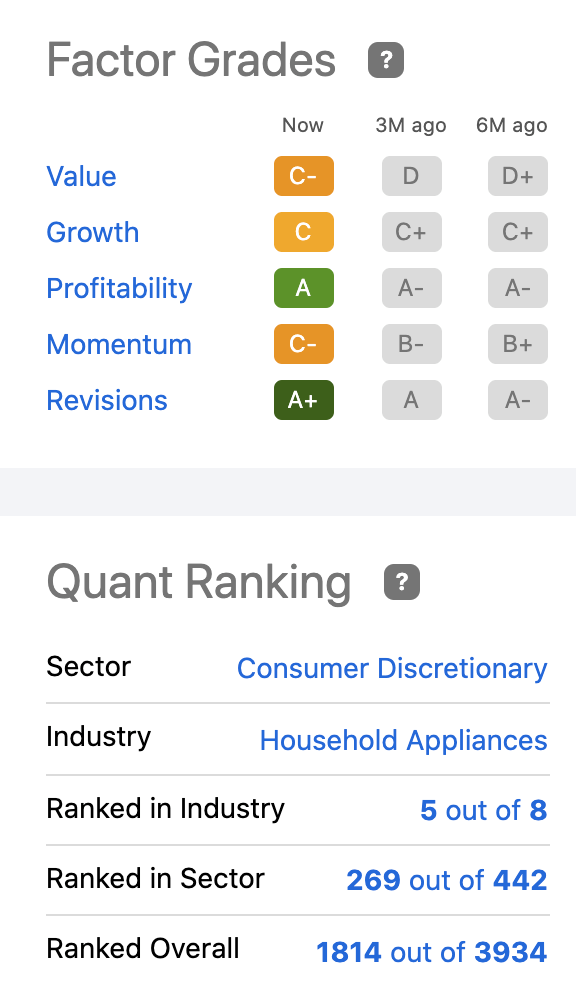Click the current Momentum C- grade badge
Image resolution: width=576 pixels, height=986 pixels.
coord(304,344)
